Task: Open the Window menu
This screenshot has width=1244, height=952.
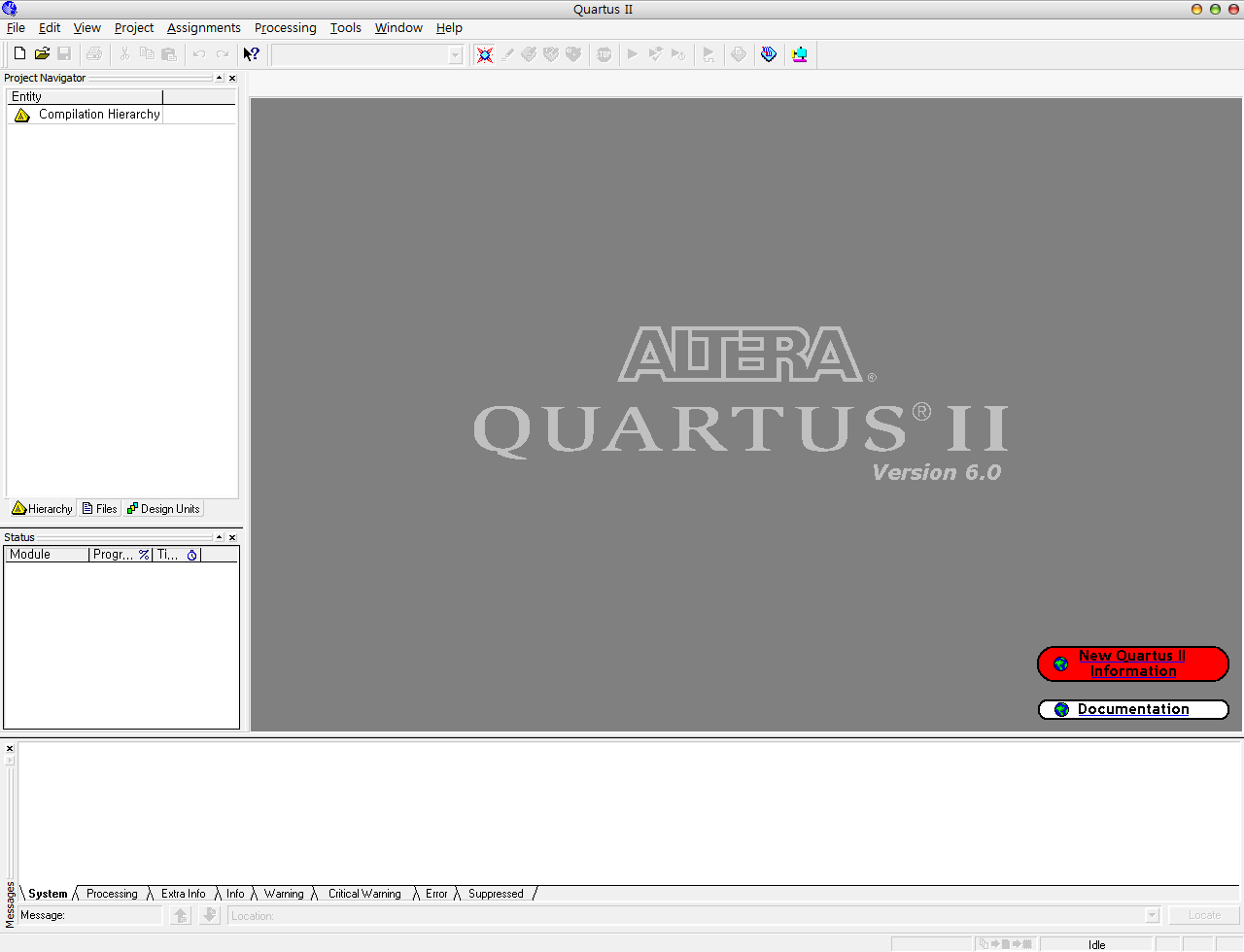Action: (x=398, y=28)
